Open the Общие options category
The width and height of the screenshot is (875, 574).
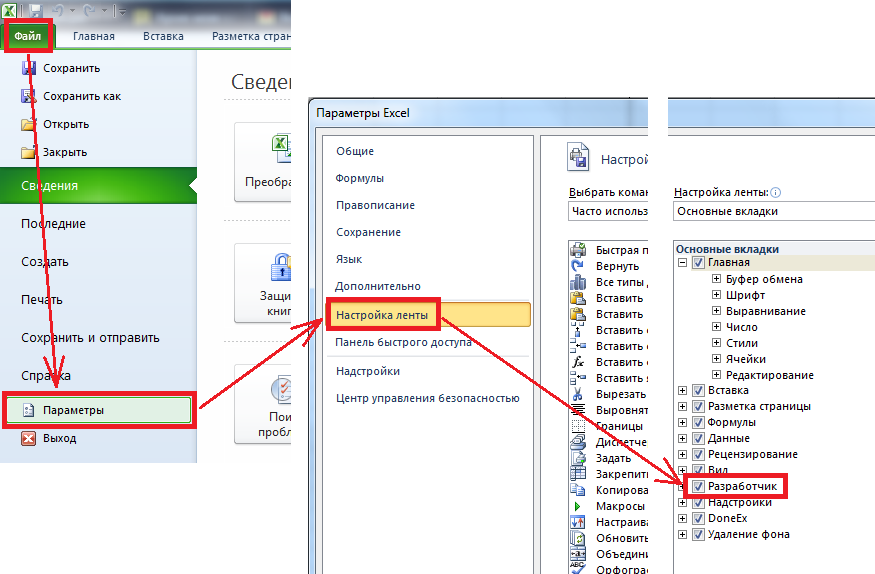[355, 151]
